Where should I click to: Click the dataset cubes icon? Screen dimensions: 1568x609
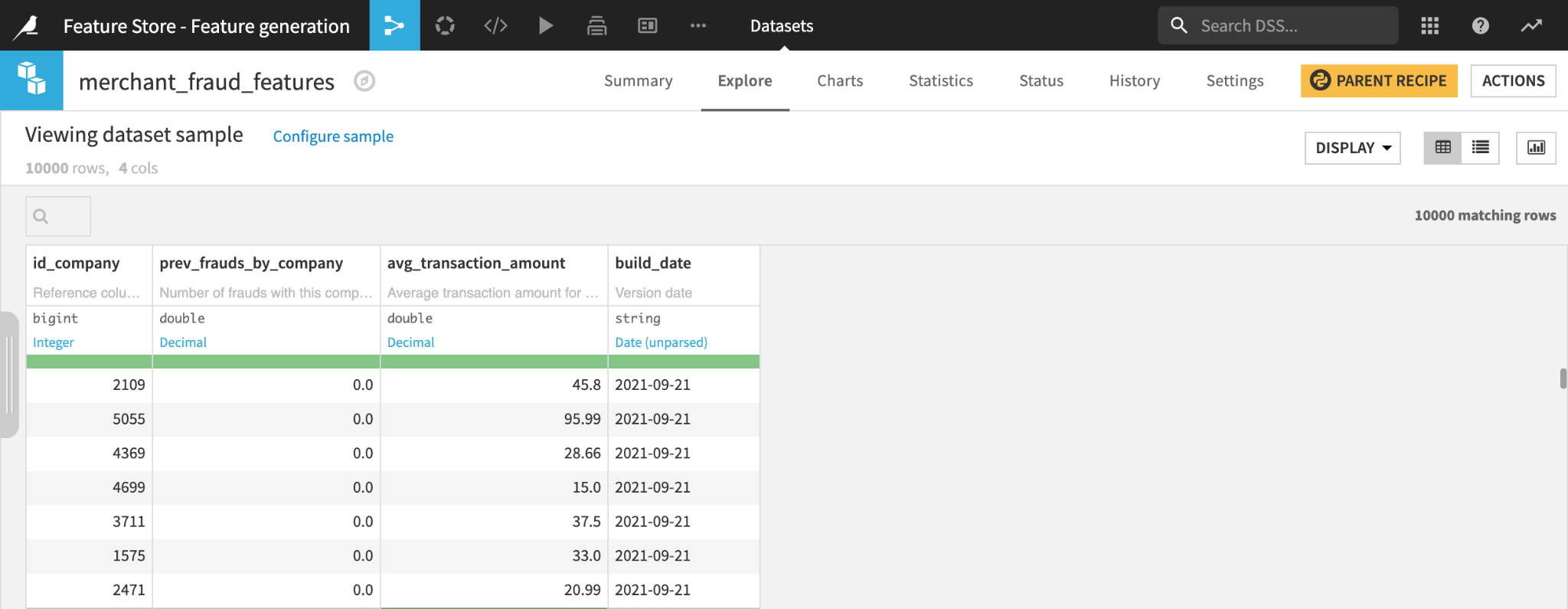point(31,80)
